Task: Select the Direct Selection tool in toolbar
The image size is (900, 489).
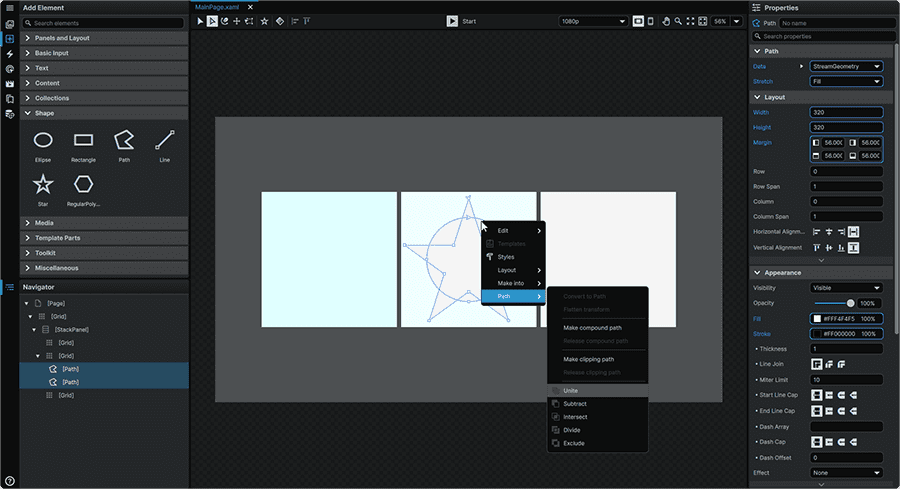Action: point(212,21)
